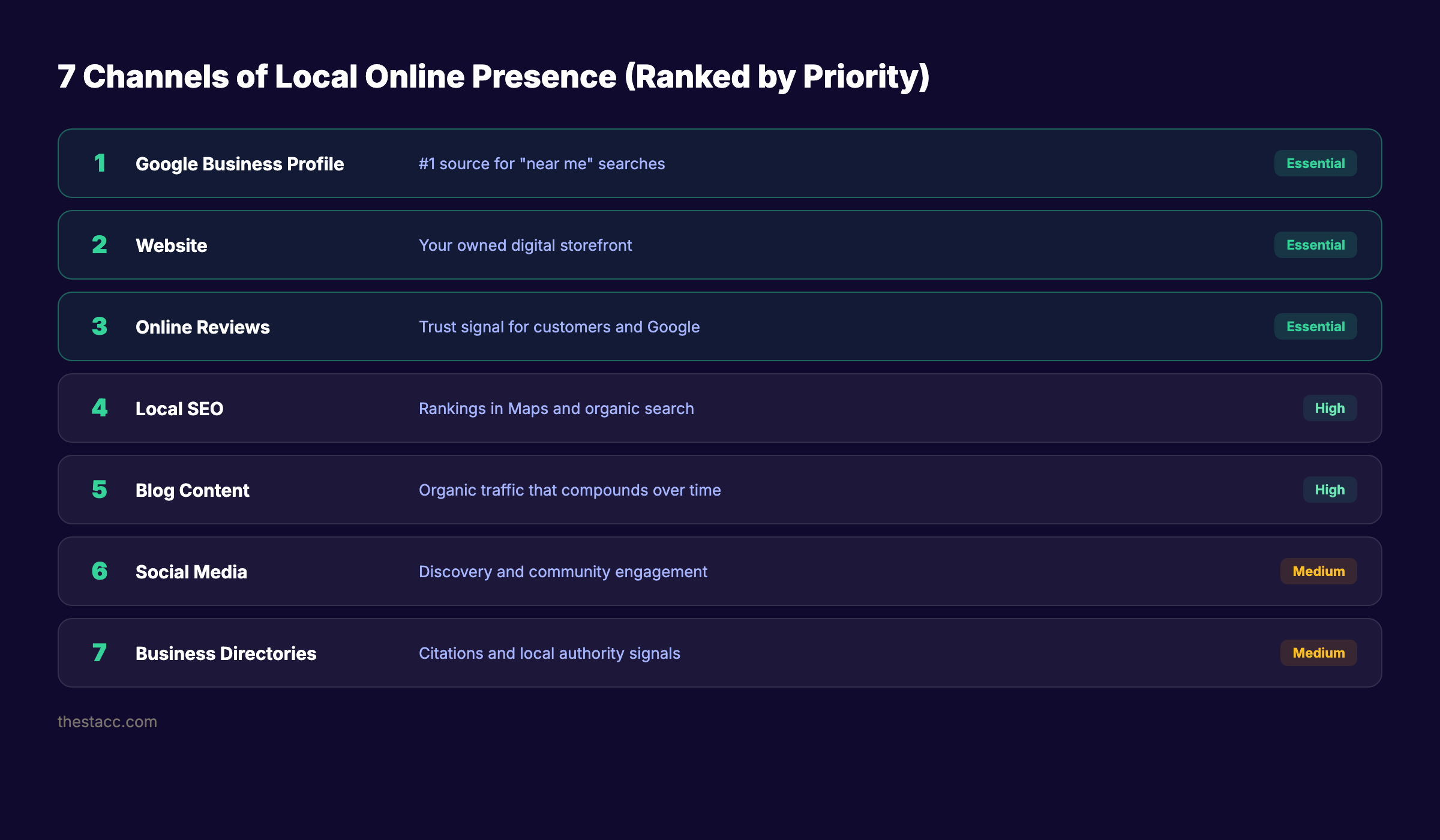The height and width of the screenshot is (840, 1440).
Task: Click the number 6 badge beside Social Media
Action: 100,571
